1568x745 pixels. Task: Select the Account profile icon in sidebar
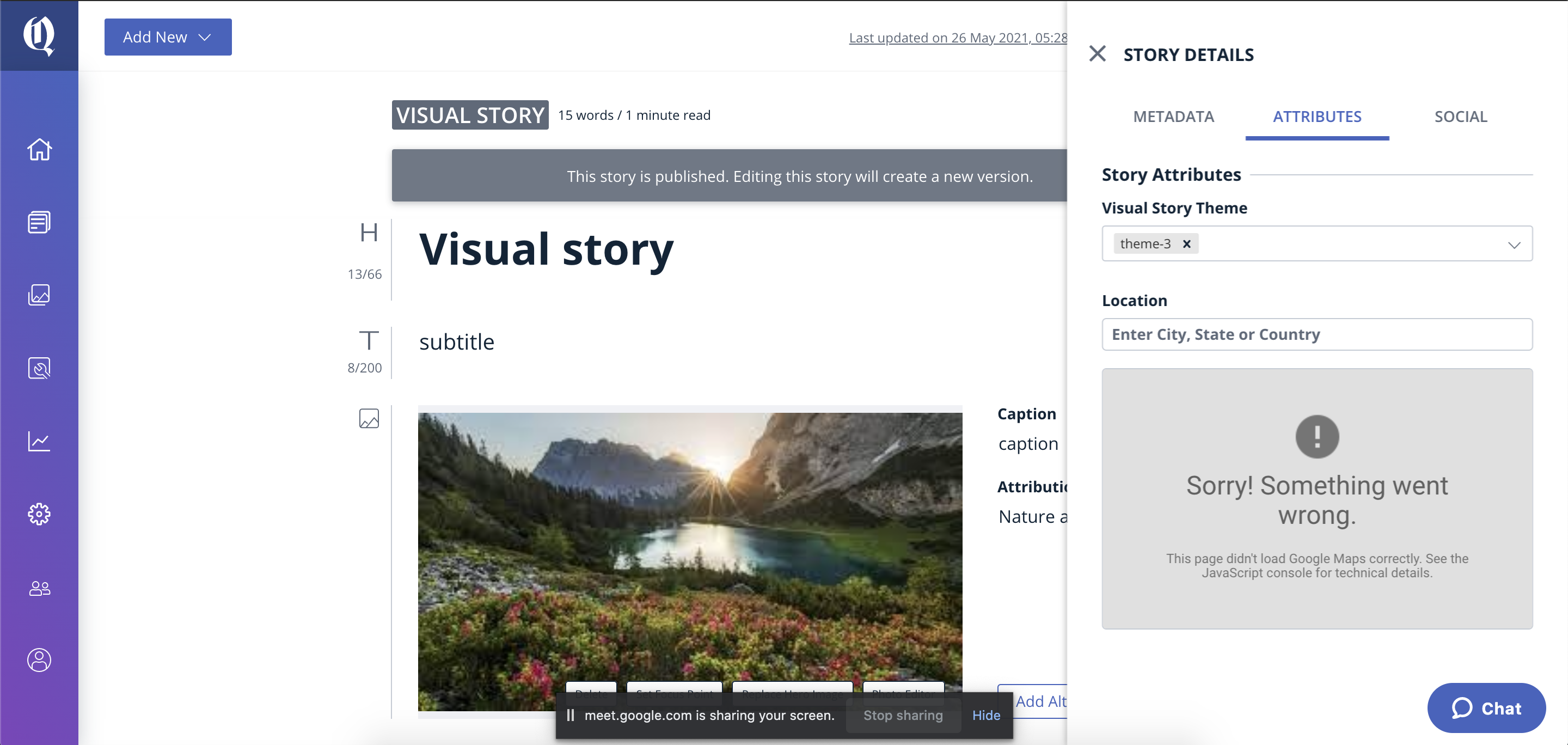coord(40,660)
